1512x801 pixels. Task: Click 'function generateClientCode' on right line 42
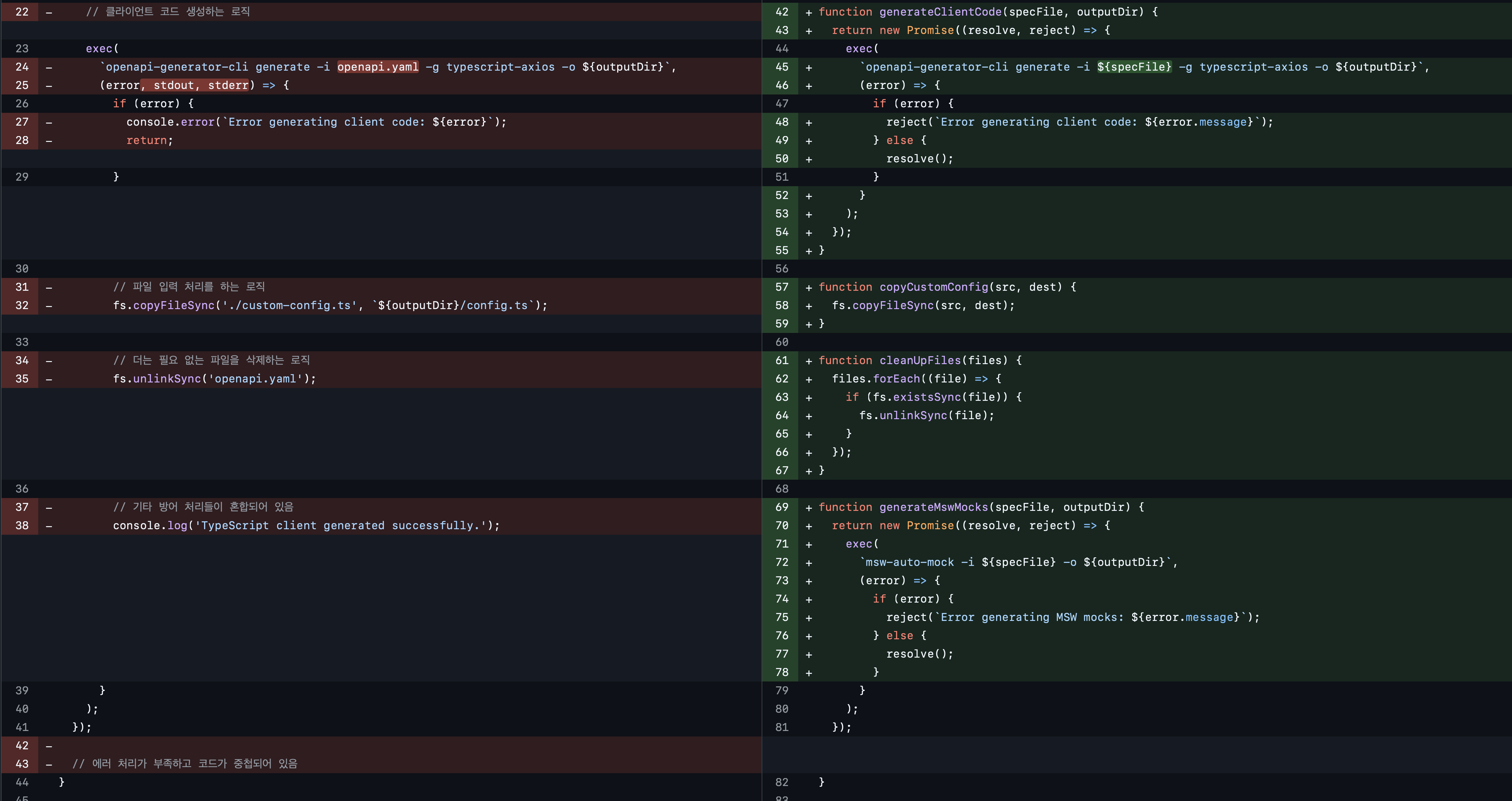(910, 12)
